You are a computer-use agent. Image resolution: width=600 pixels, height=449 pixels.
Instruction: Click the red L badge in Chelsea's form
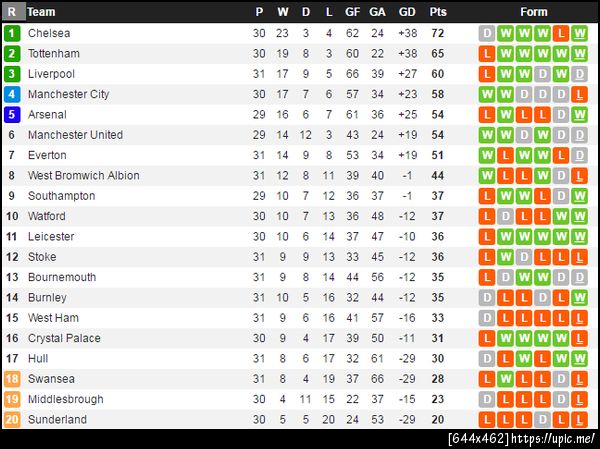click(561, 33)
